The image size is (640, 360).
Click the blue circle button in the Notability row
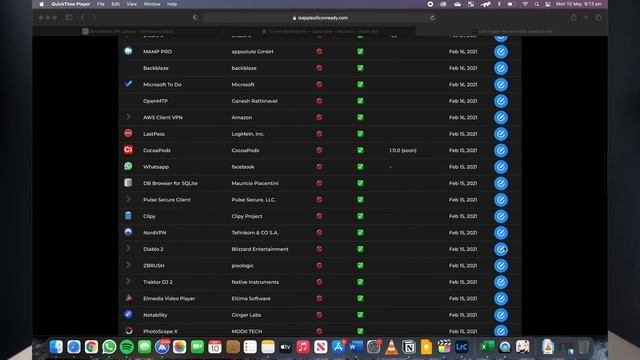point(501,315)
